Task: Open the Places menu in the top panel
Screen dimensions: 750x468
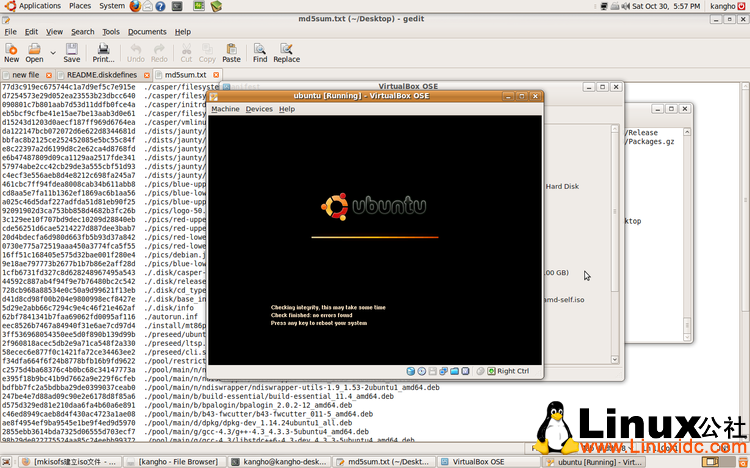Action: tap(80, 6)
